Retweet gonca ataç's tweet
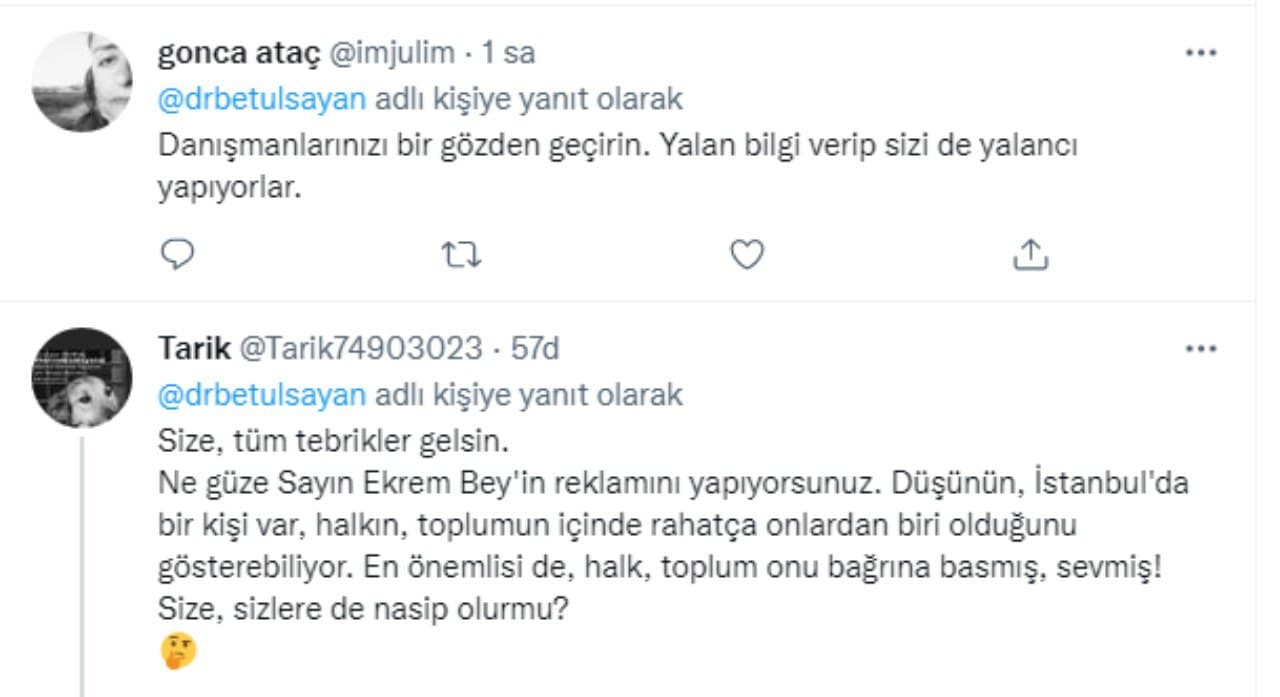The height and width of the screenshot is (697, 1280). coord(461,256)
